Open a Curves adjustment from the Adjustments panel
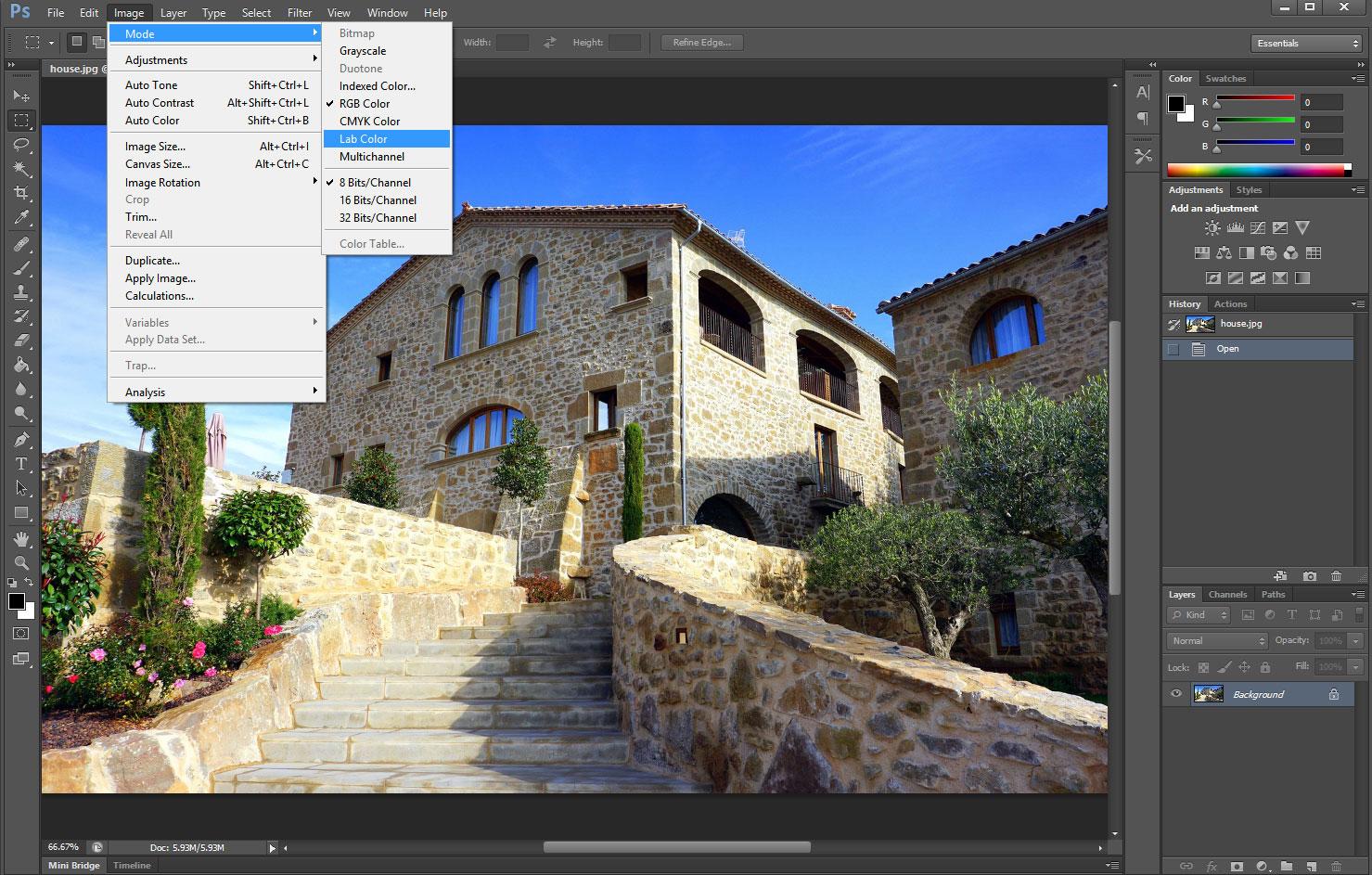Image resolution: width=1372 pixels, height=875 pixels. pos(1256,226)
